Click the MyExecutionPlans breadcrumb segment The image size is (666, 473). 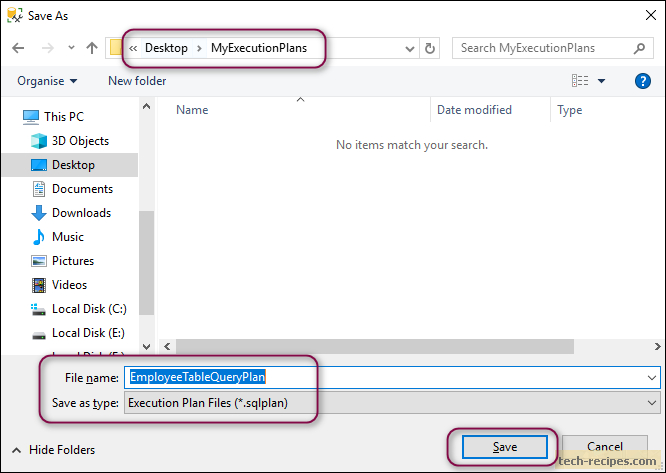coord(259,48)
